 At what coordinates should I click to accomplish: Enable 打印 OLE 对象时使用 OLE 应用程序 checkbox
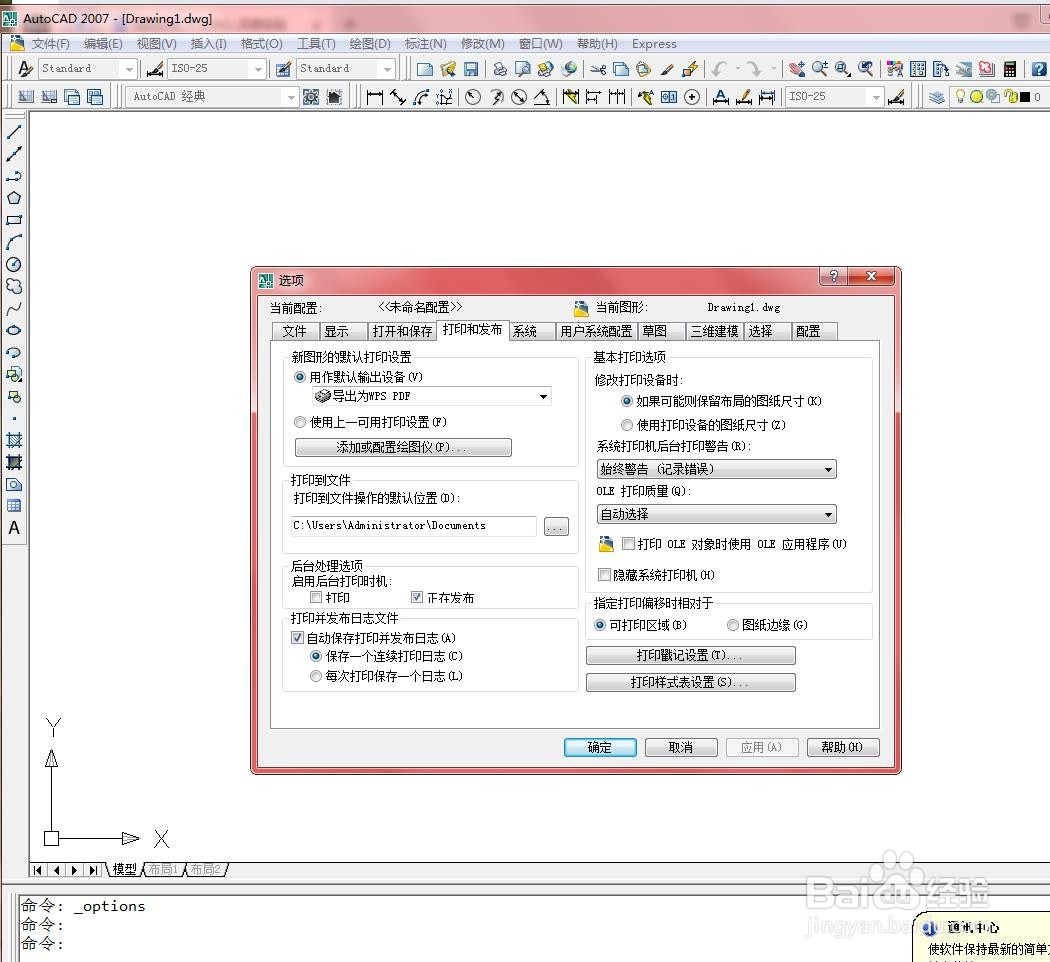tap(628, 544)
